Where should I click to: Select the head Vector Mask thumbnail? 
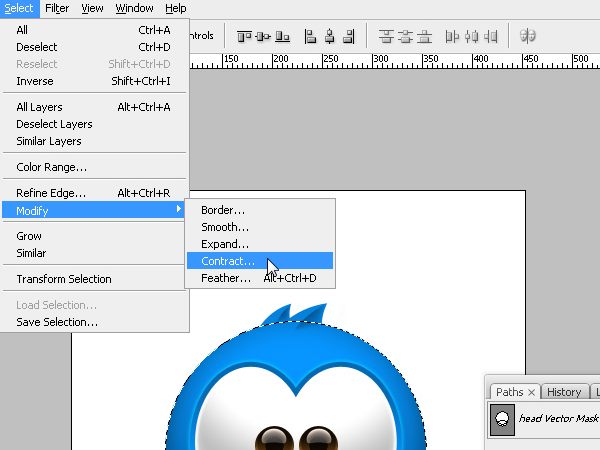pos(502,420)
